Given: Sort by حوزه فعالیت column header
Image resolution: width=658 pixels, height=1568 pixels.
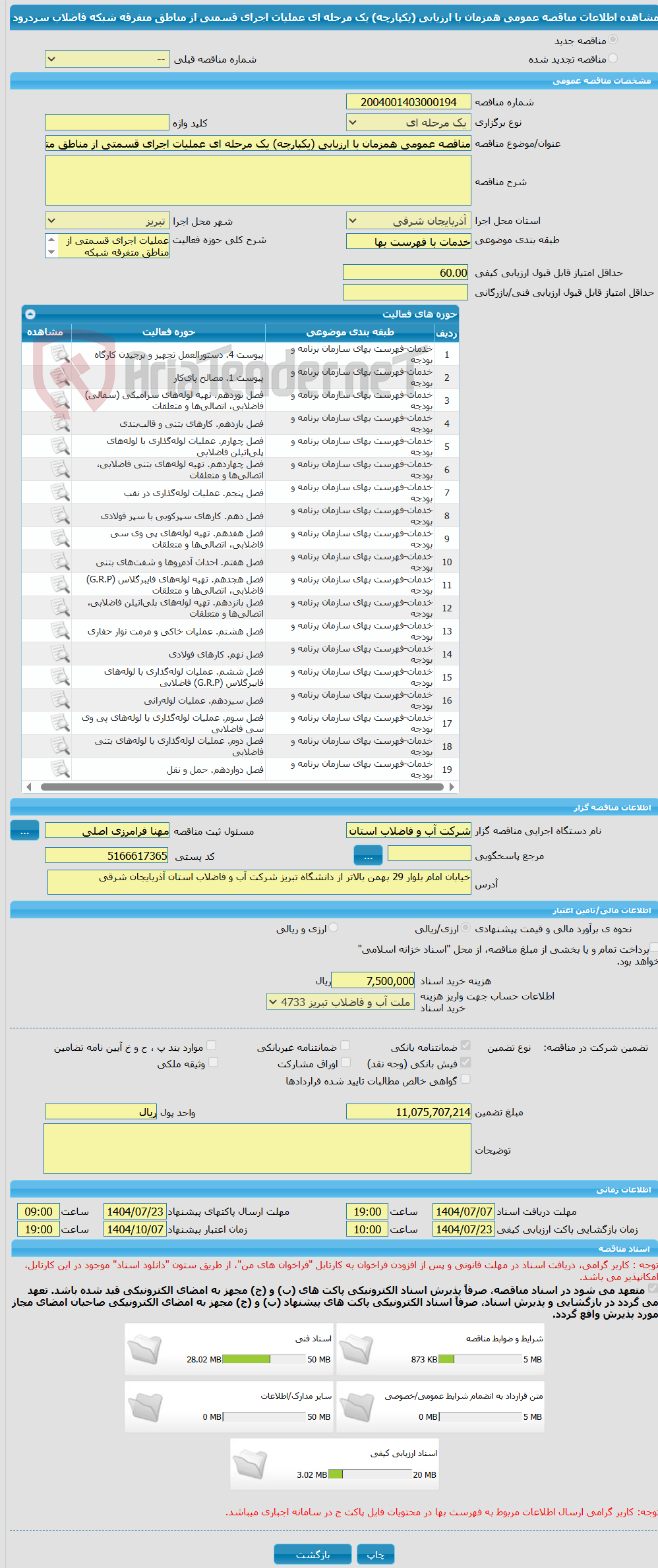Looking at the screenshot, I should tap(169, 333).
